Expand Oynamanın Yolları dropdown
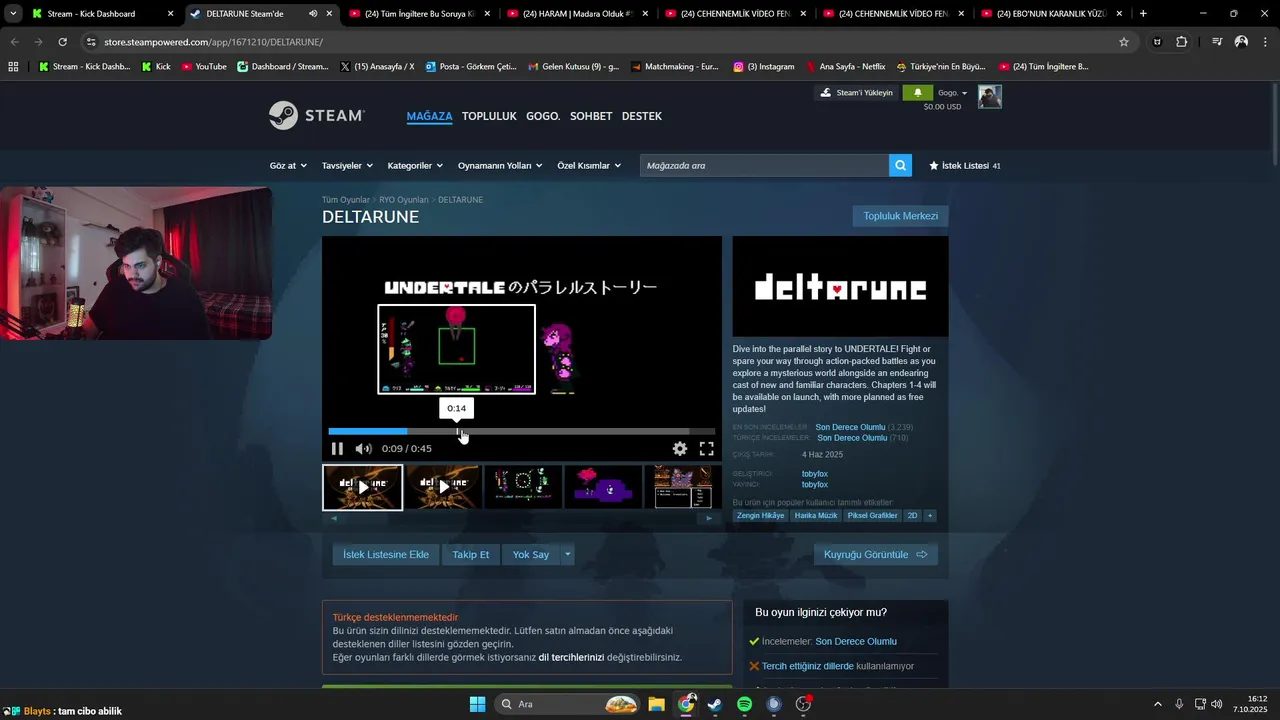 pyautogui.click(x=500, y=165)
